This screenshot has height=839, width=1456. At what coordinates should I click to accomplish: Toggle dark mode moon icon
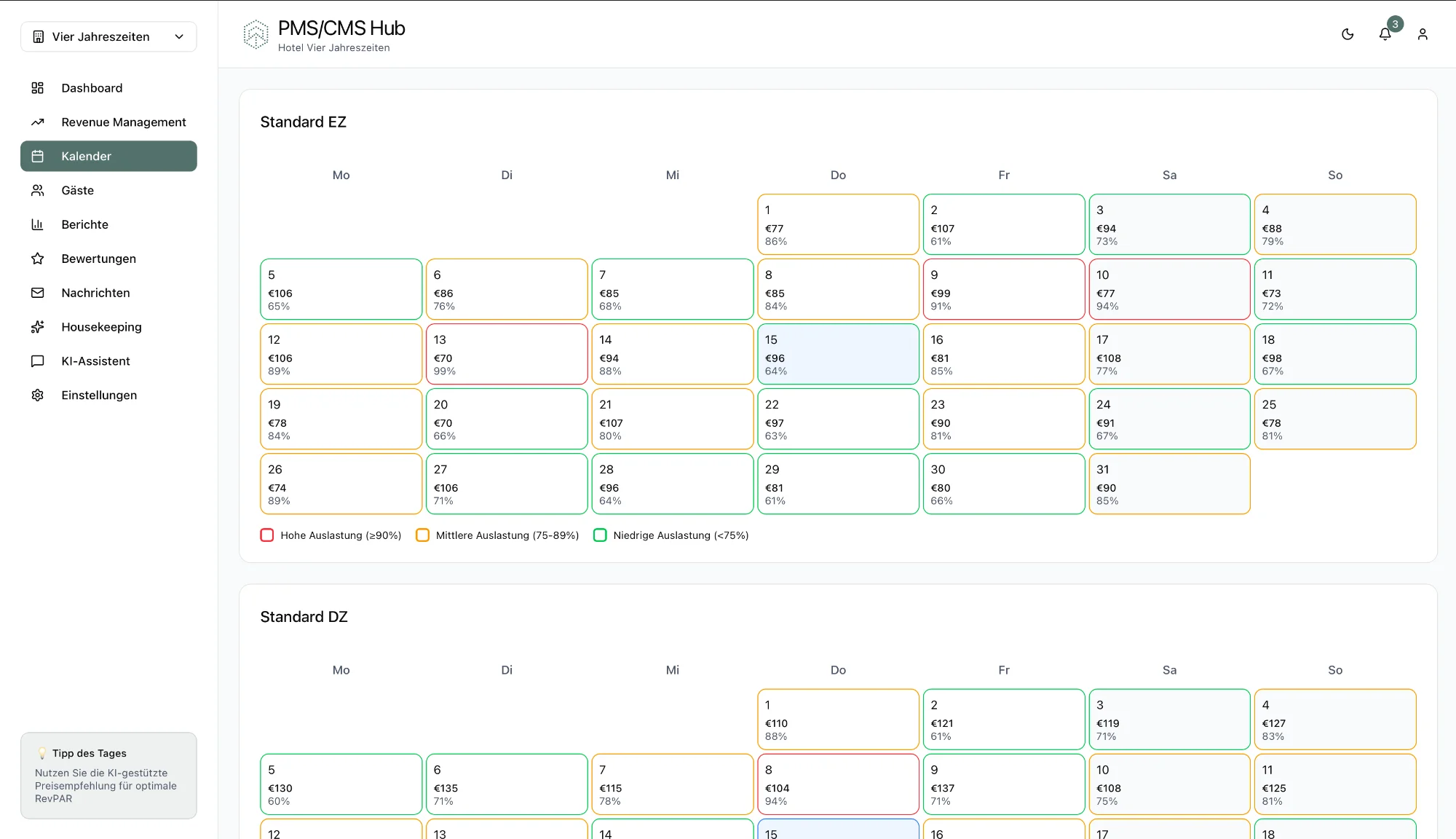click(x=1348, y=34)
